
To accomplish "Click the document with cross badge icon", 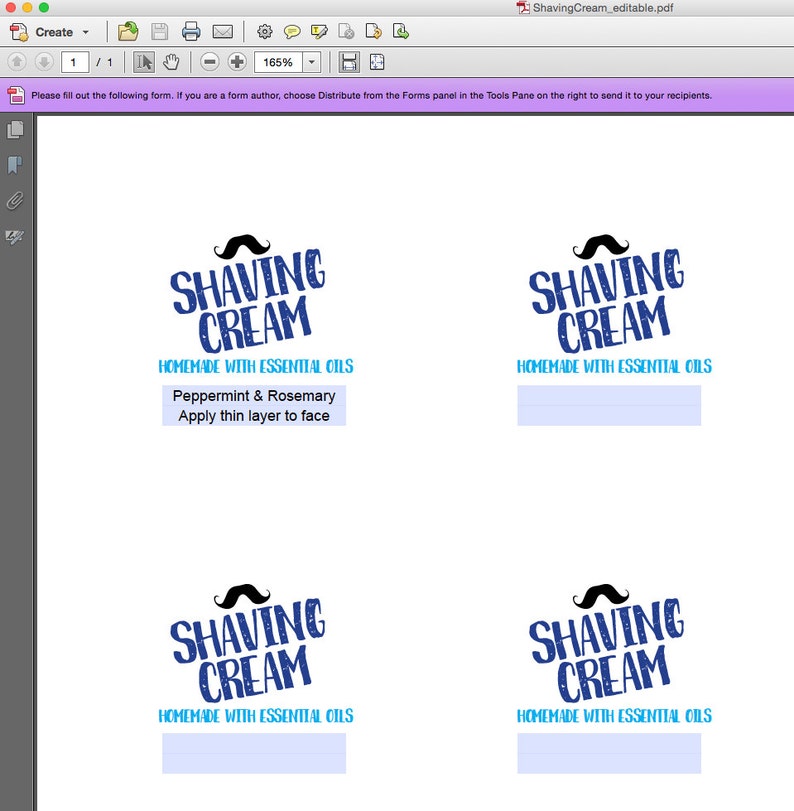I will [346, 32].
